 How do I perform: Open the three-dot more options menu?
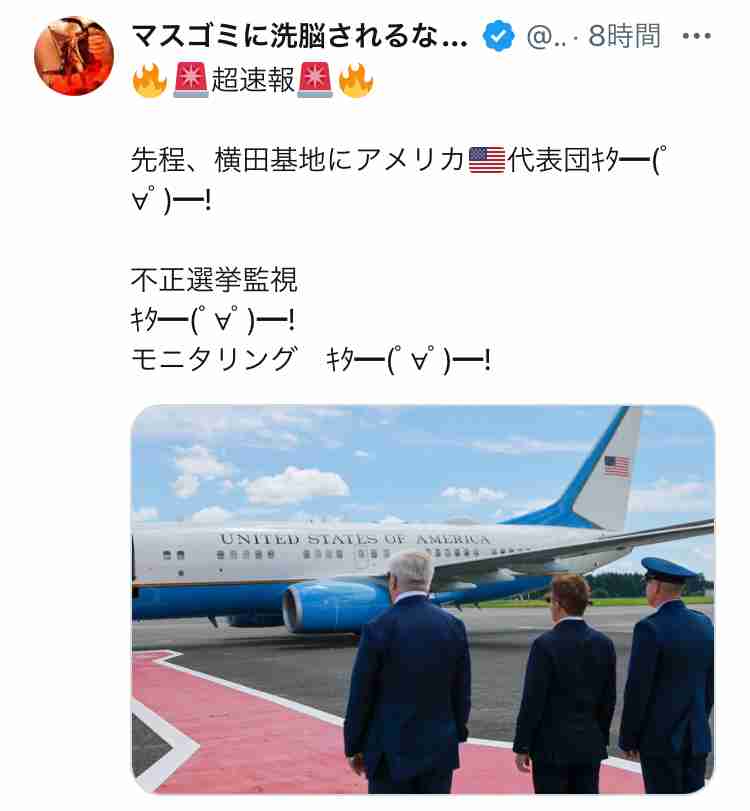point(696,36)
